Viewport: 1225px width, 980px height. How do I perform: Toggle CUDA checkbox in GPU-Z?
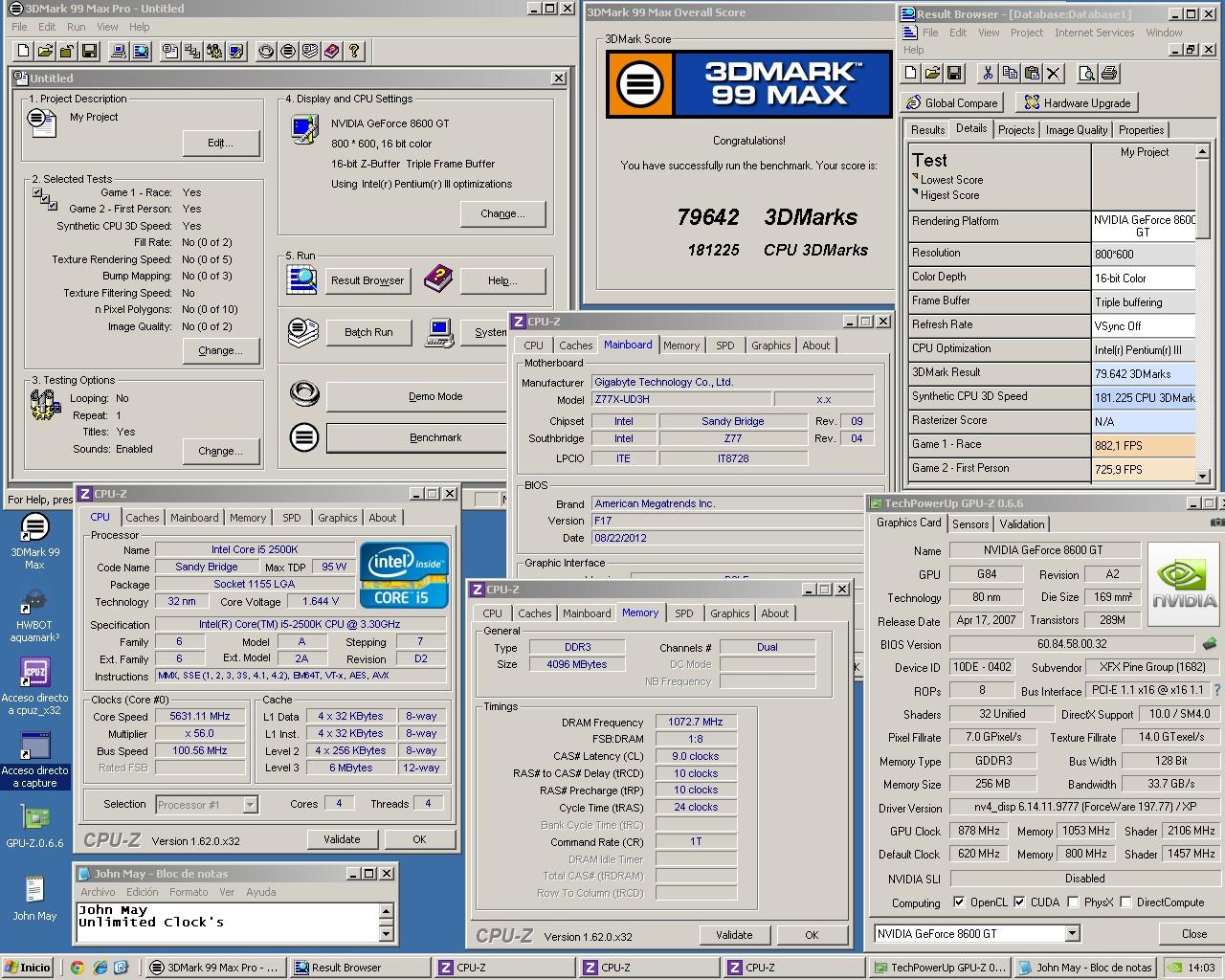1019,902
